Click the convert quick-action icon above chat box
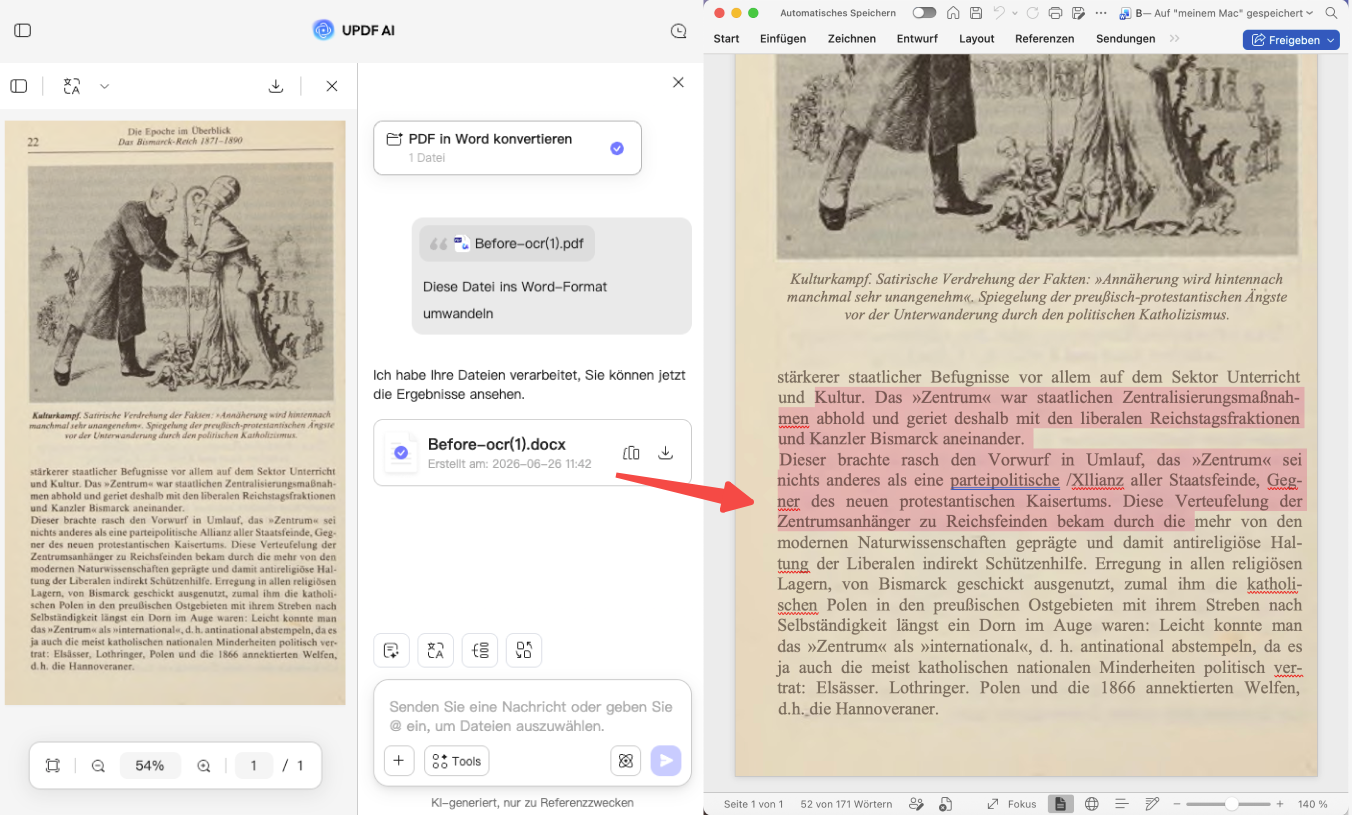 point(524,650)
